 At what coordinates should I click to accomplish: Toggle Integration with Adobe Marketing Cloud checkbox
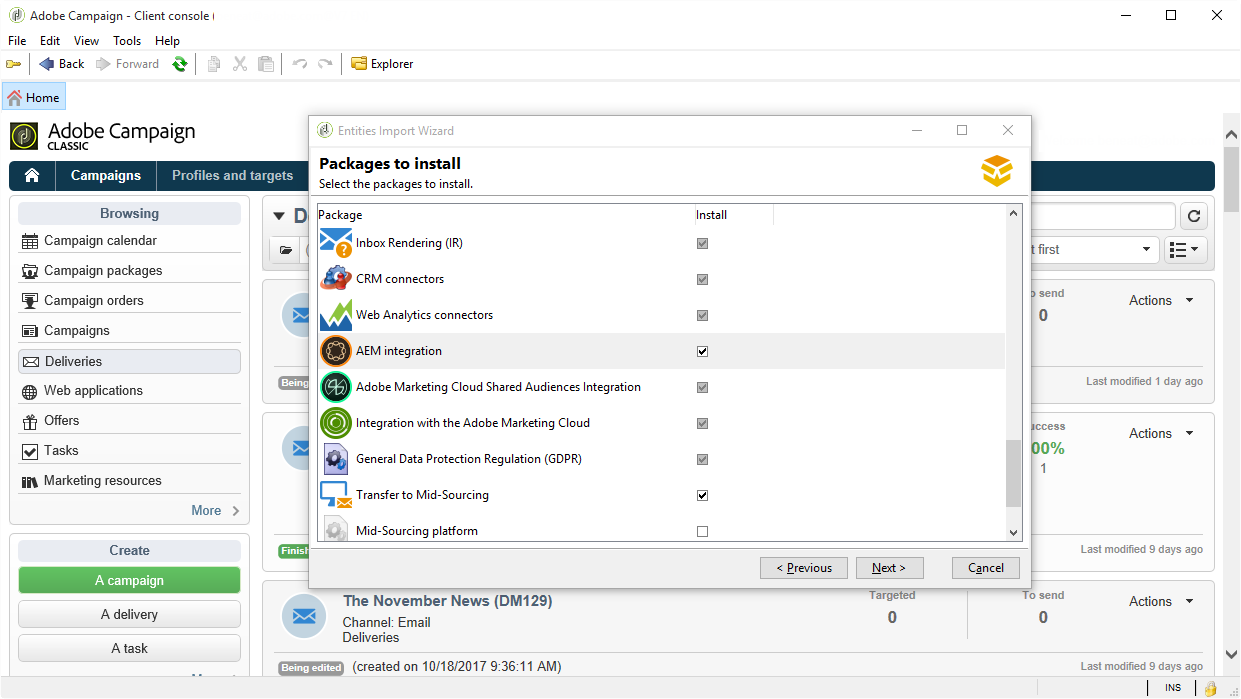click(702, 423)
